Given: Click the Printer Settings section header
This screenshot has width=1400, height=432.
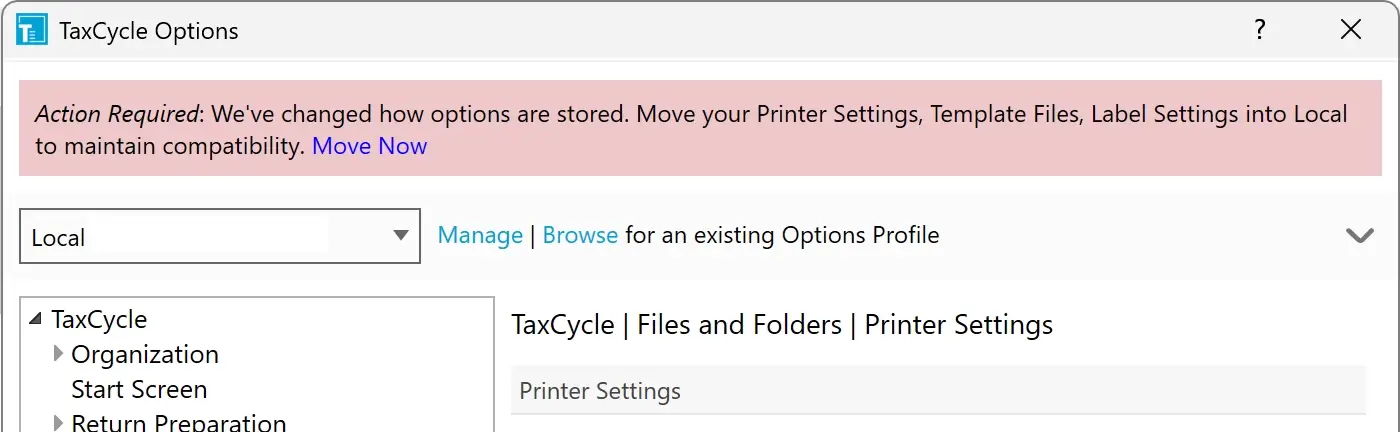Looking at the screenshot, I should point(600,391).
